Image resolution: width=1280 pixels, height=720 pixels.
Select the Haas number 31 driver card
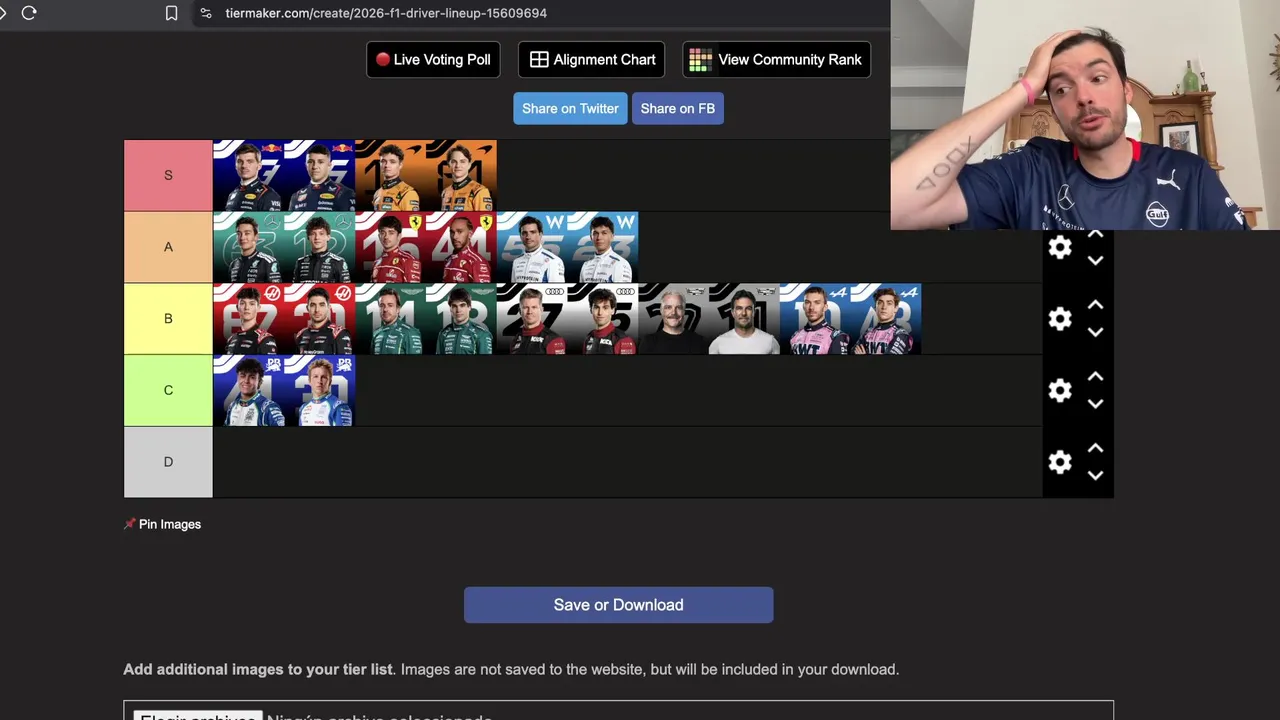(319, 319)
